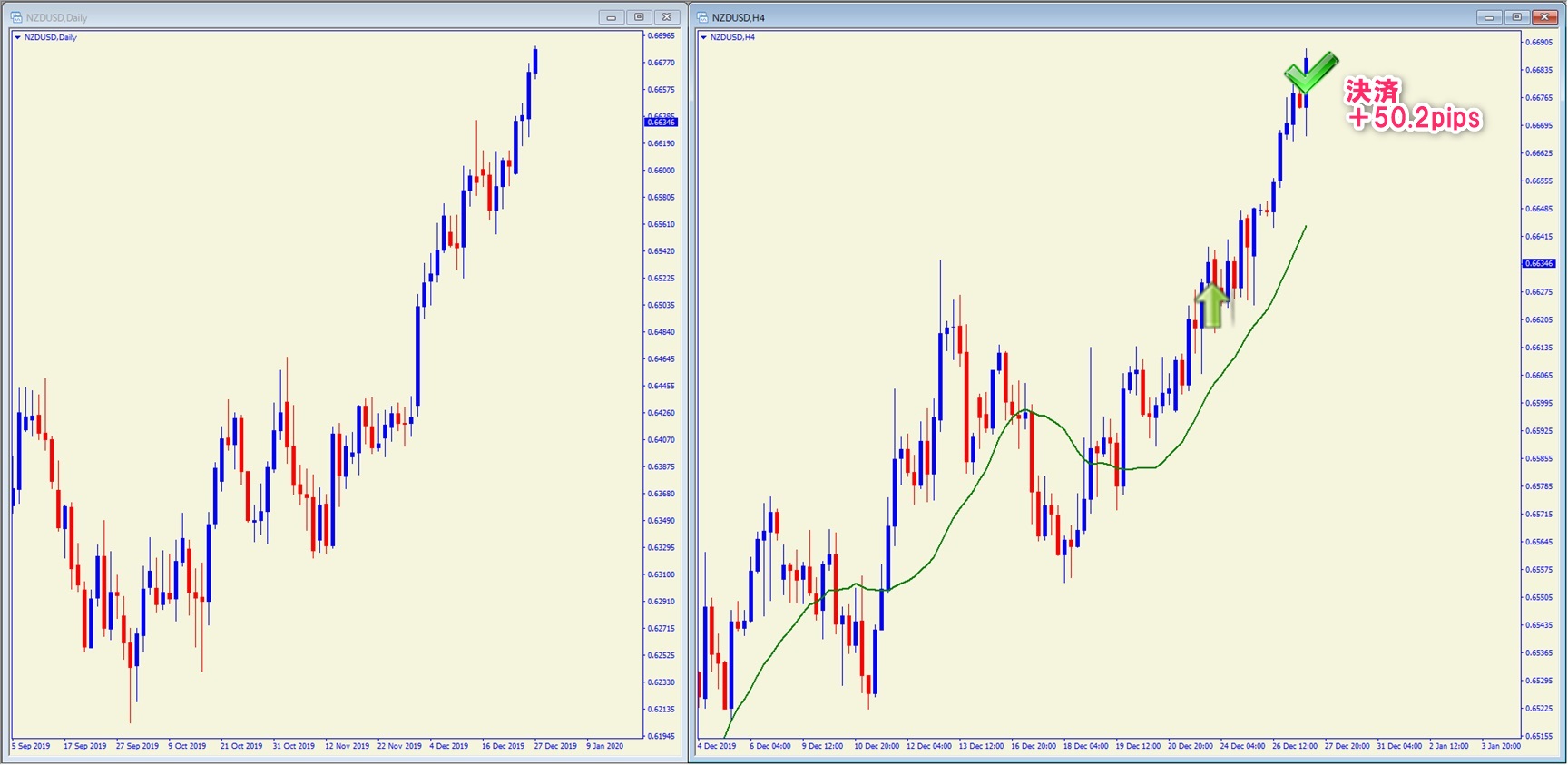This screenshot has height=765, width=1568.
Task: Restore the NZDUSD,H4 chart window
Action: 1516,17
